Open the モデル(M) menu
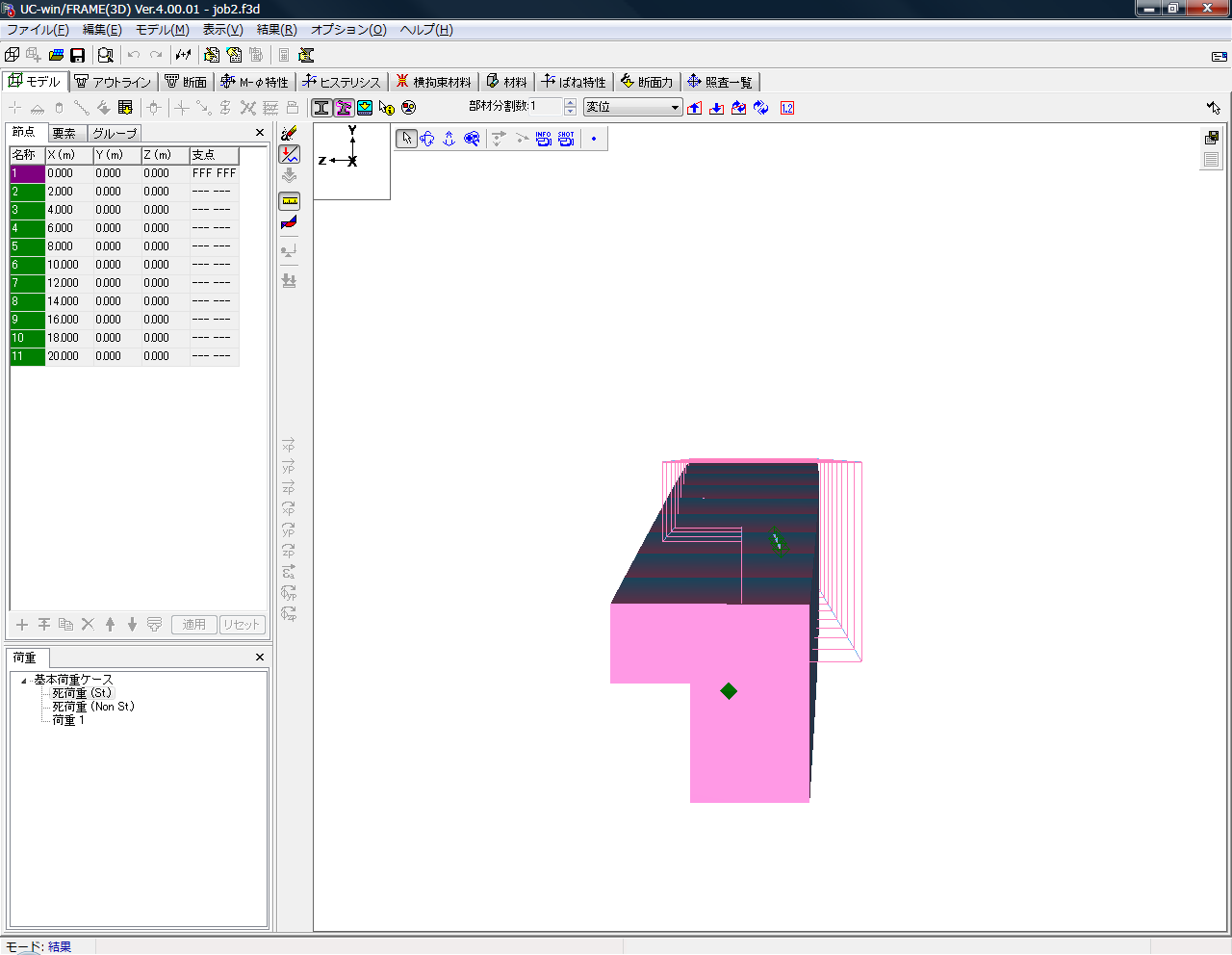1232x955 pixels. pyautogui.click(x=162, y=30)
